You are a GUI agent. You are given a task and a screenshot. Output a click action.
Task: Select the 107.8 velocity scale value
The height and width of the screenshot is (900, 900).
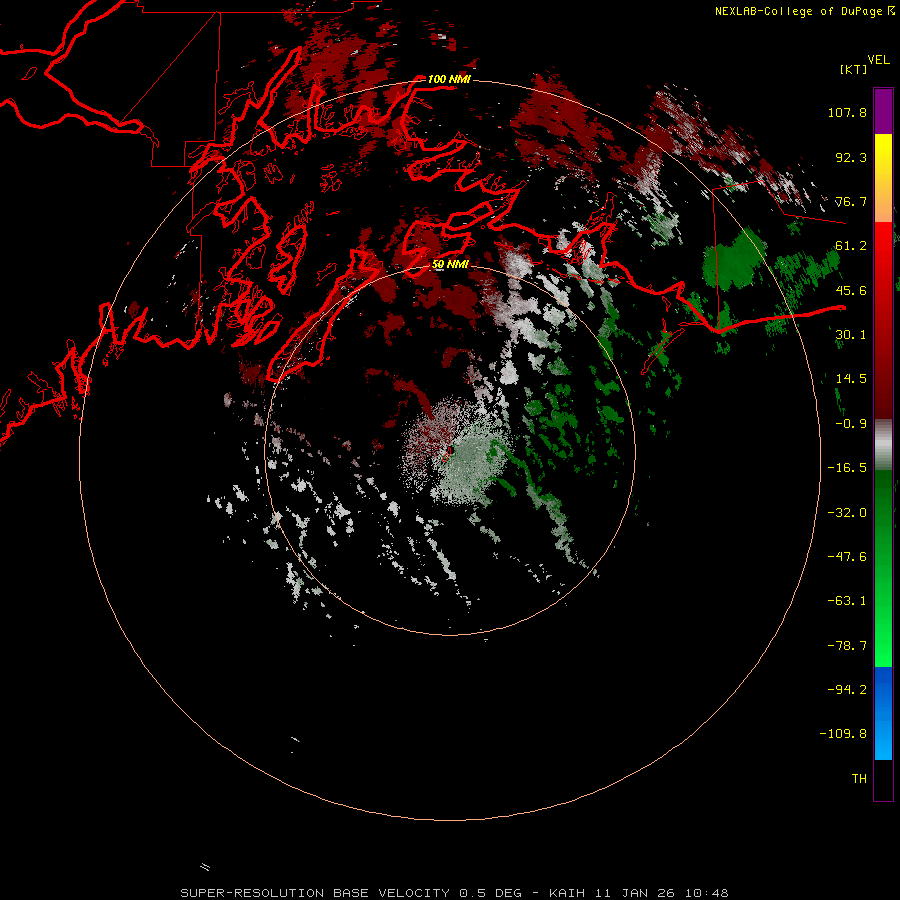pyautogui.click(x=847, y=112)
